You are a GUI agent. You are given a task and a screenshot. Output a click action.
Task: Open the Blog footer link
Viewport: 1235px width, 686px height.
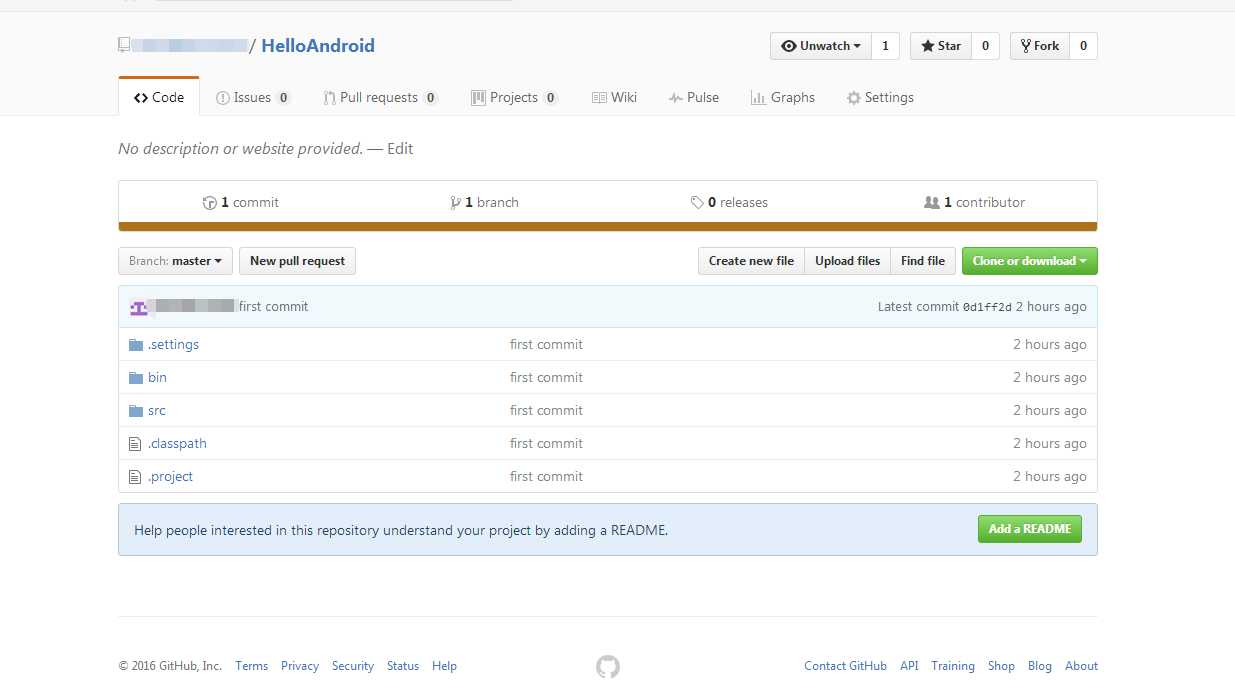tap(1040, 666)
